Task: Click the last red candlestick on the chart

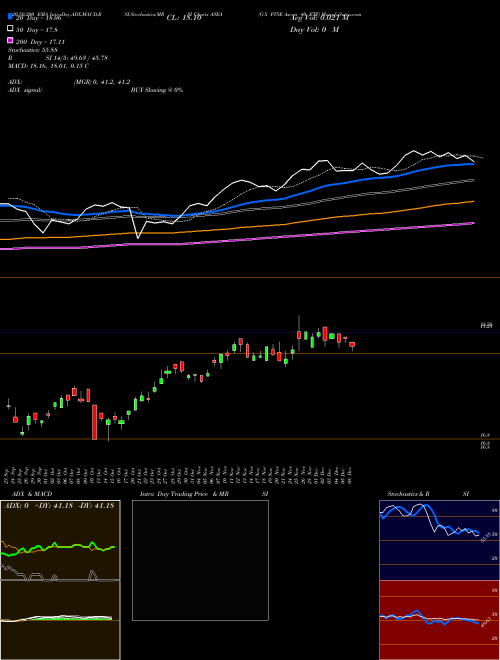Action: 352,345
